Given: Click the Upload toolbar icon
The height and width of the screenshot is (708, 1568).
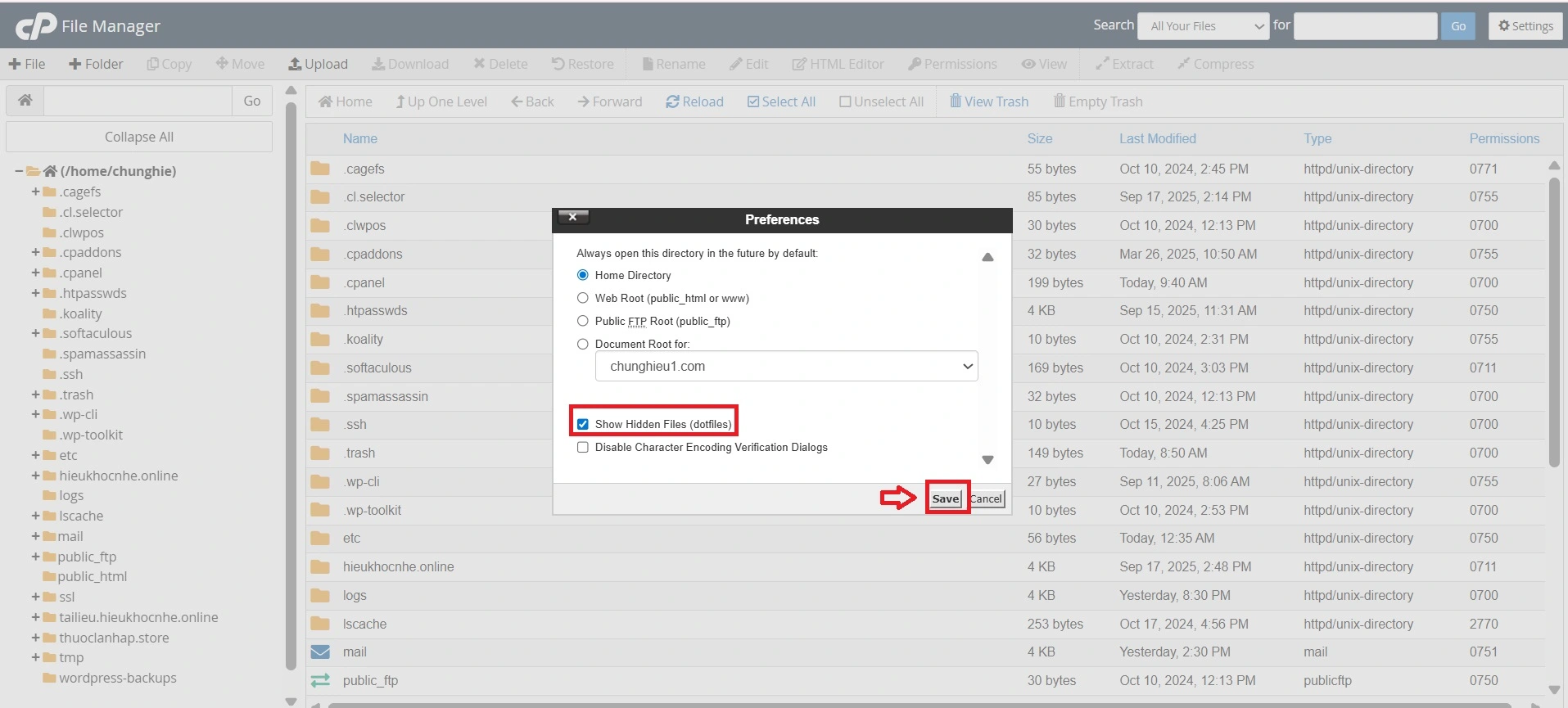Looking at the screenshot, I should click(296, 64).
